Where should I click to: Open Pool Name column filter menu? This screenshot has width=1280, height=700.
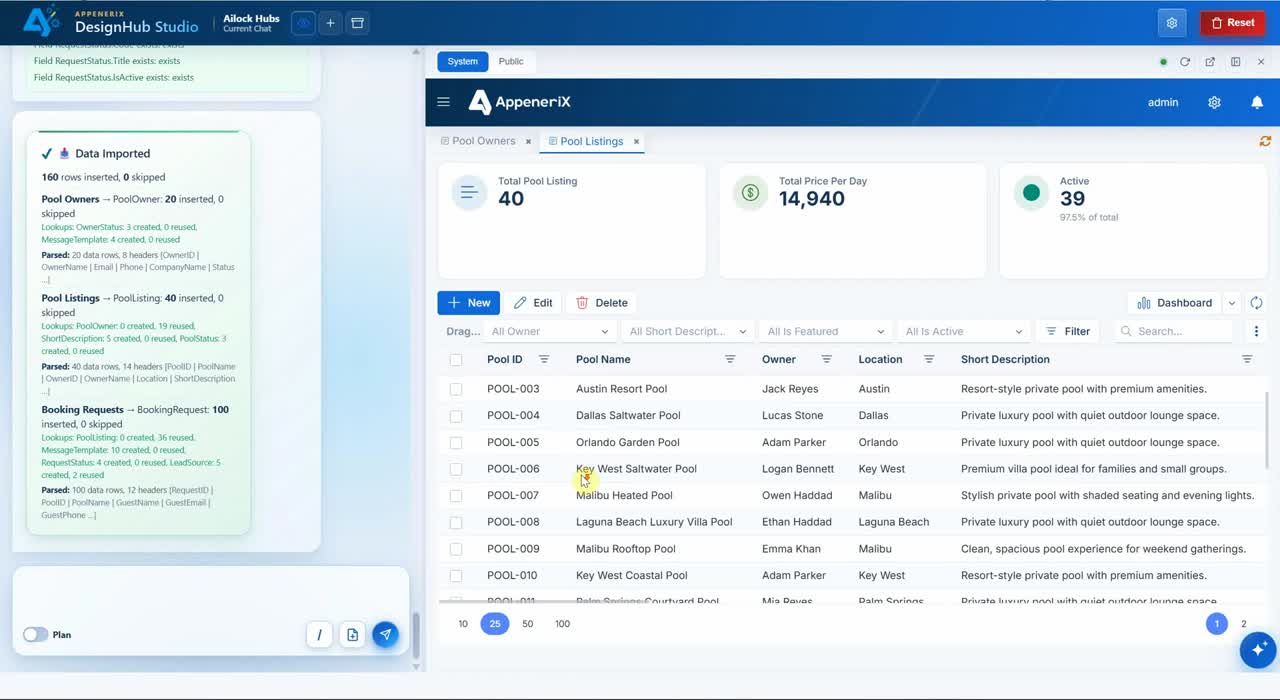click(730, 359)
